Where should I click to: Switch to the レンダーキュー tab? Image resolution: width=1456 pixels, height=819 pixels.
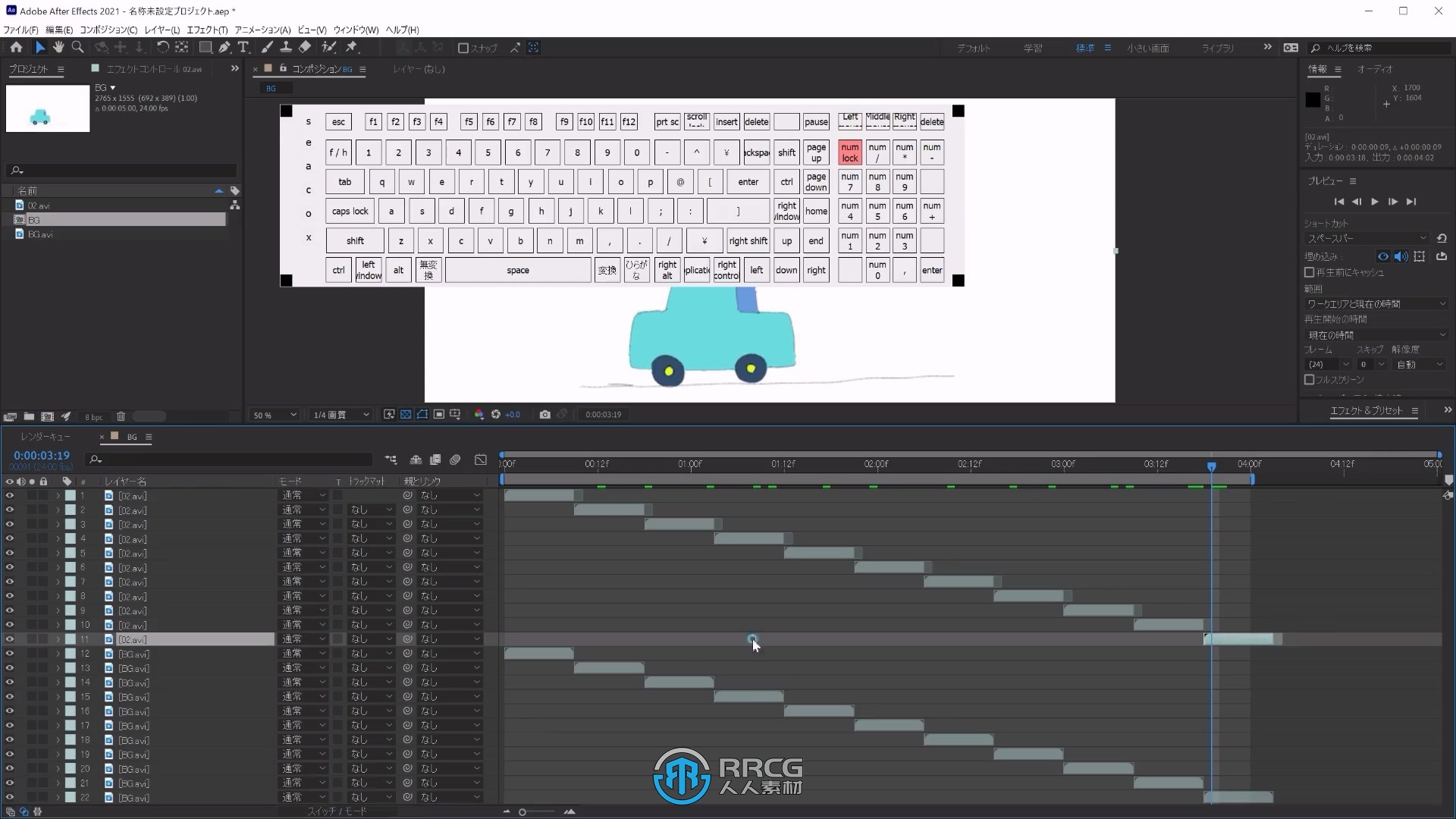tap(45, 437)
